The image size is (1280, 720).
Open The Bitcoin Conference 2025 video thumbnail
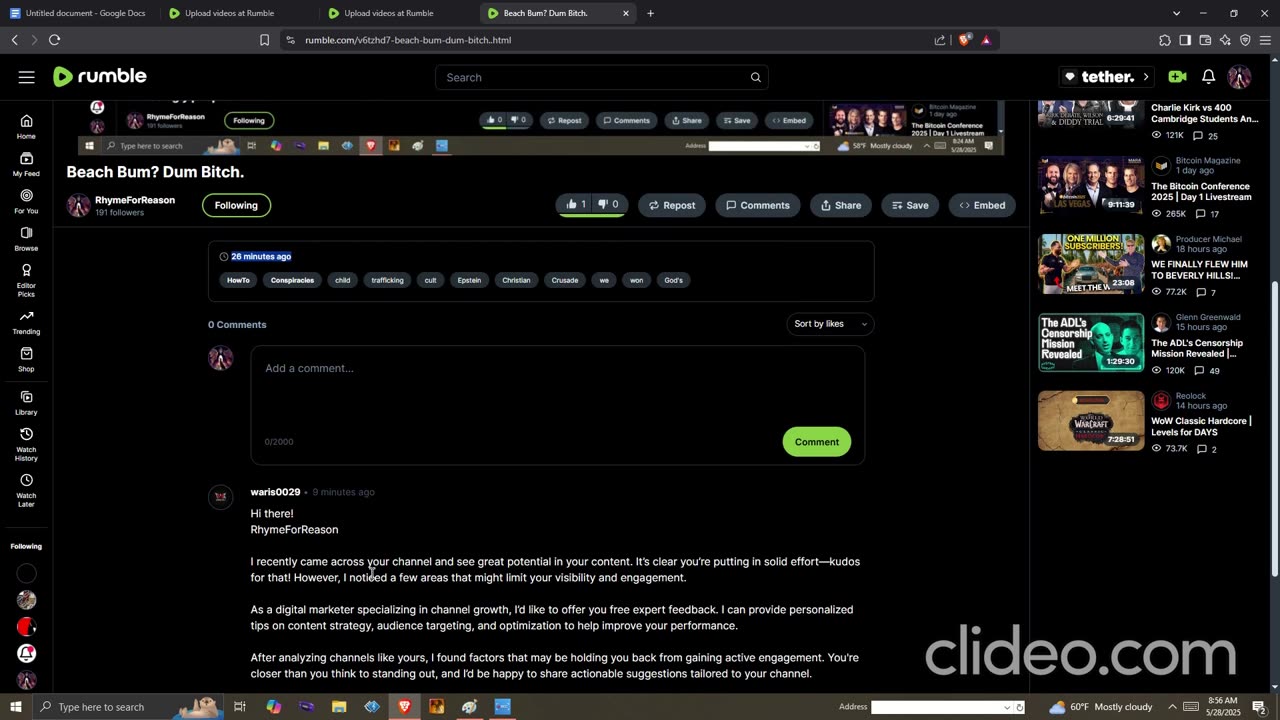tap(1091, 185)
